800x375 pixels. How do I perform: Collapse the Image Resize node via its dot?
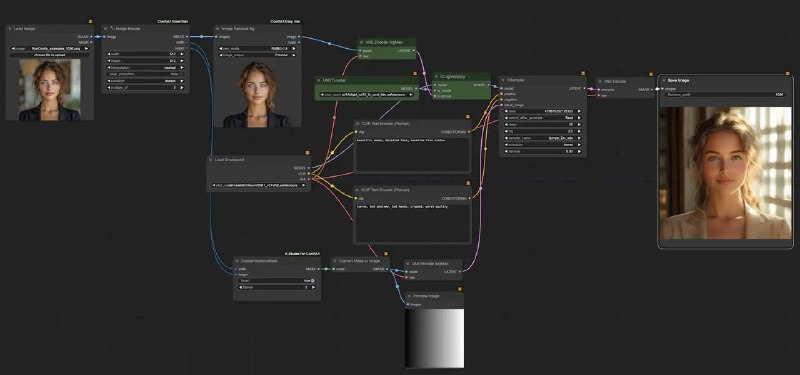pyautogui.click(x=106, y=29)
